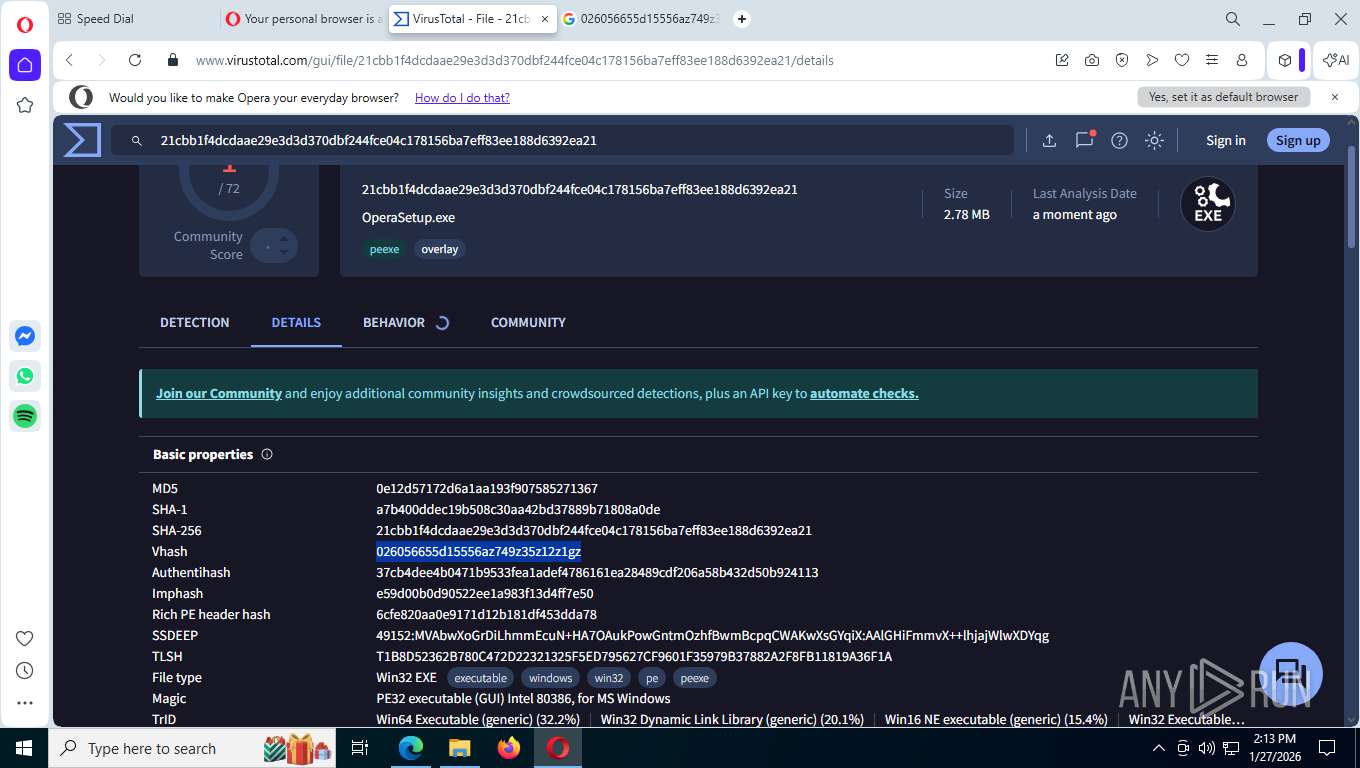The image size is (1360, 768).
Task: Open the send/flow arrow icon
Action: (x=1152, y=60)
